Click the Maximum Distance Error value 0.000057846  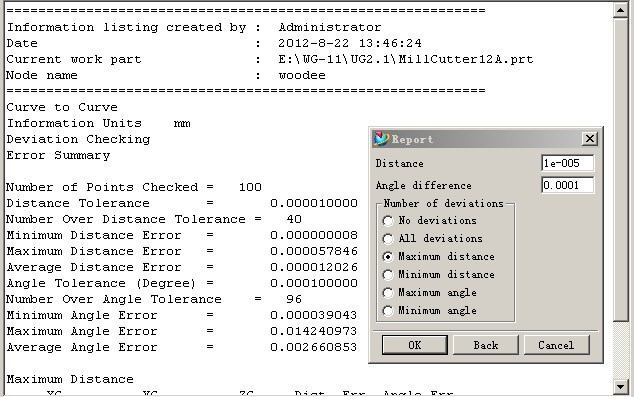(314, 251)
